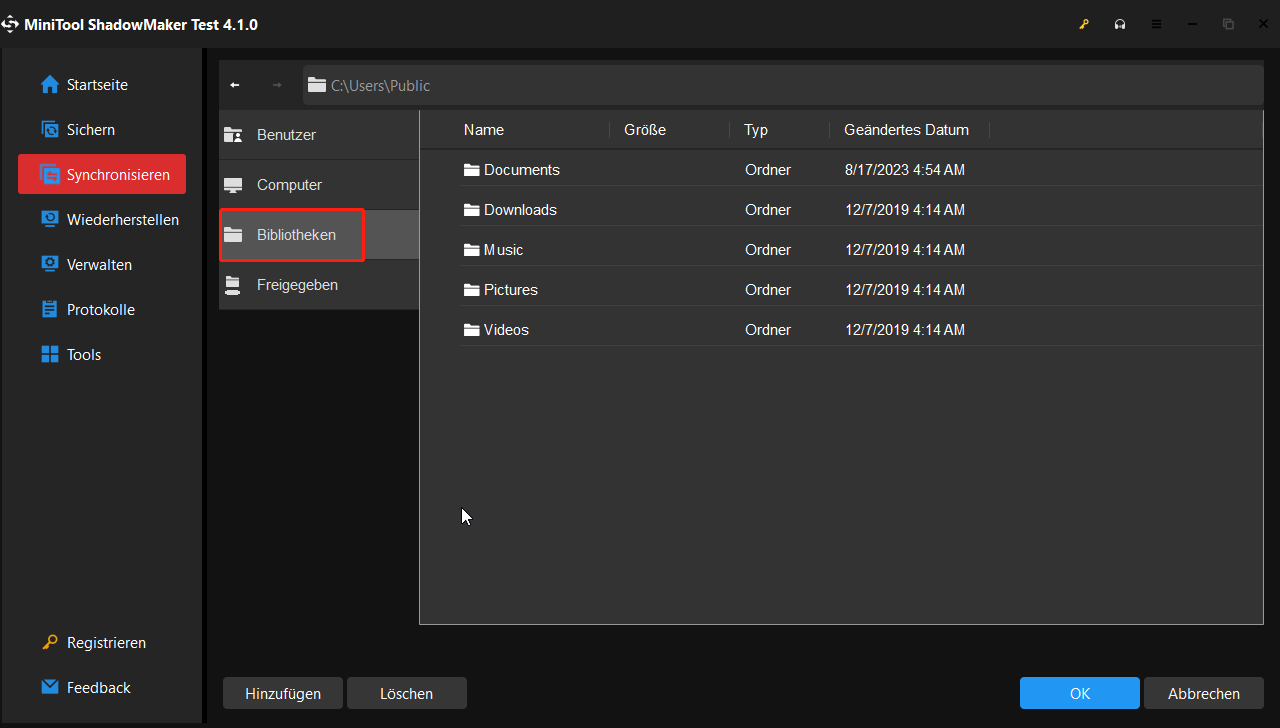Click the headset support icon
The height and width of the screenshot is (728, 1280).
[1120, 25]
